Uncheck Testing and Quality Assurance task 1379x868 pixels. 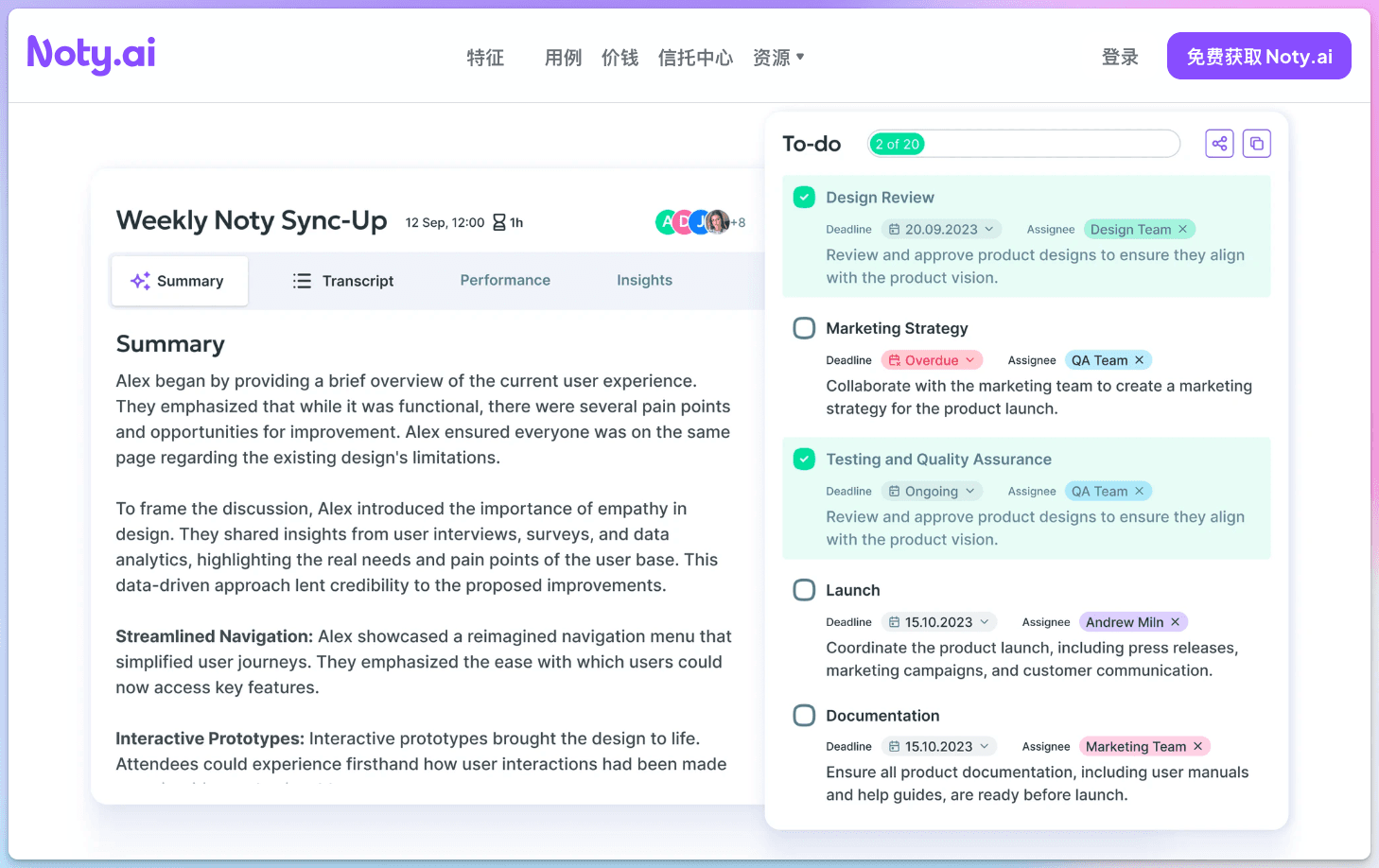tap(804, 459)
